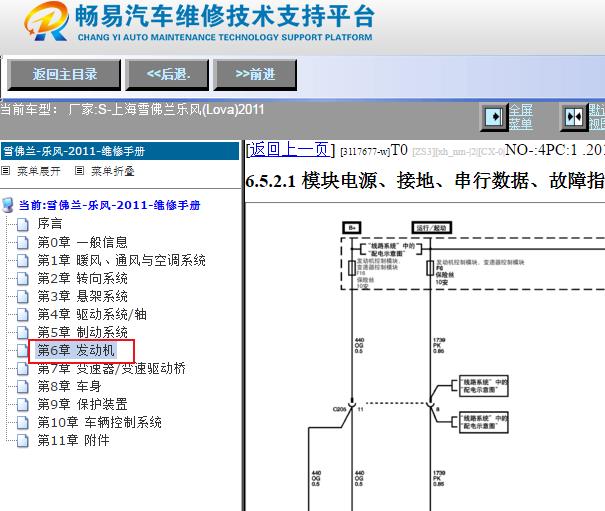Image resolution: width=605 pixels, height=511 pixels.
Task: Collapse all with the 菜单折叠 icon
Action: coord(79,170)
